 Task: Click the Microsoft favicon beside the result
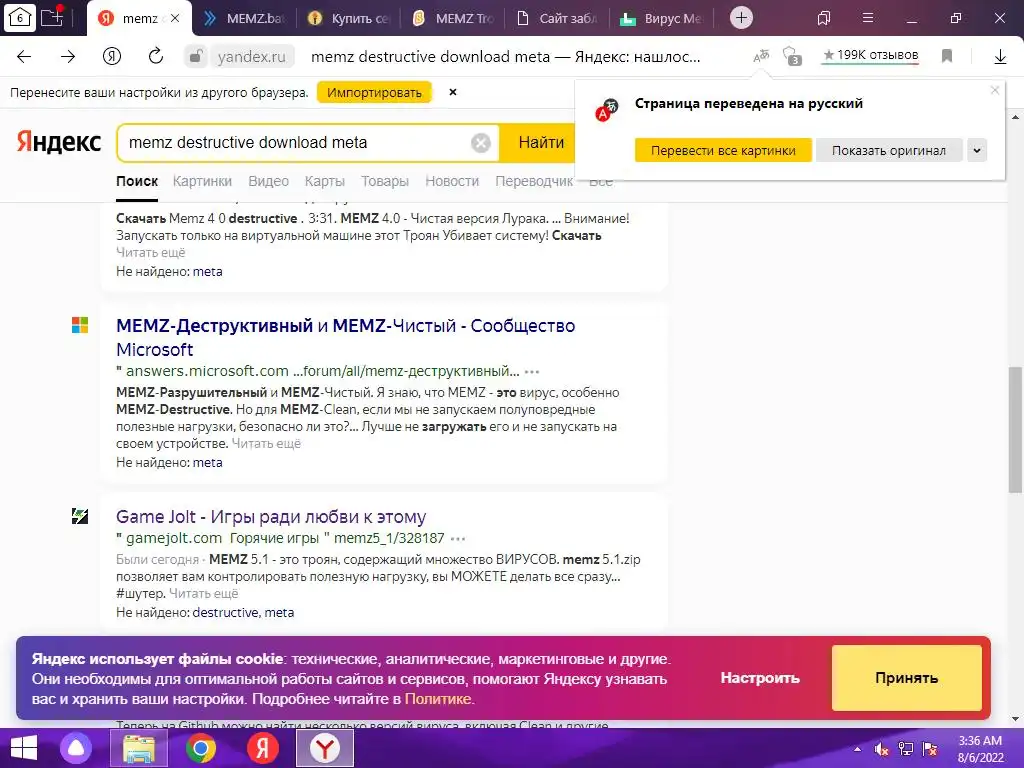click(x=80, y=325)
